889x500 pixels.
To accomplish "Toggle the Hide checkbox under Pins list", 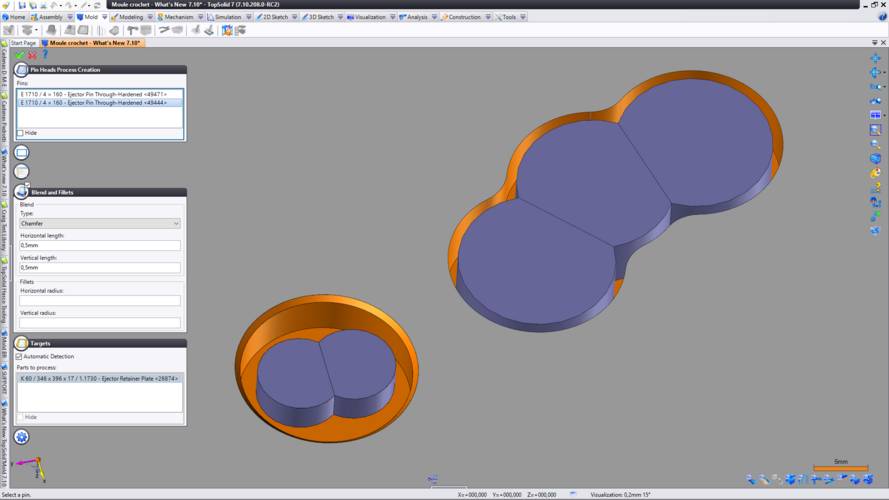I will tap(20, 133).
